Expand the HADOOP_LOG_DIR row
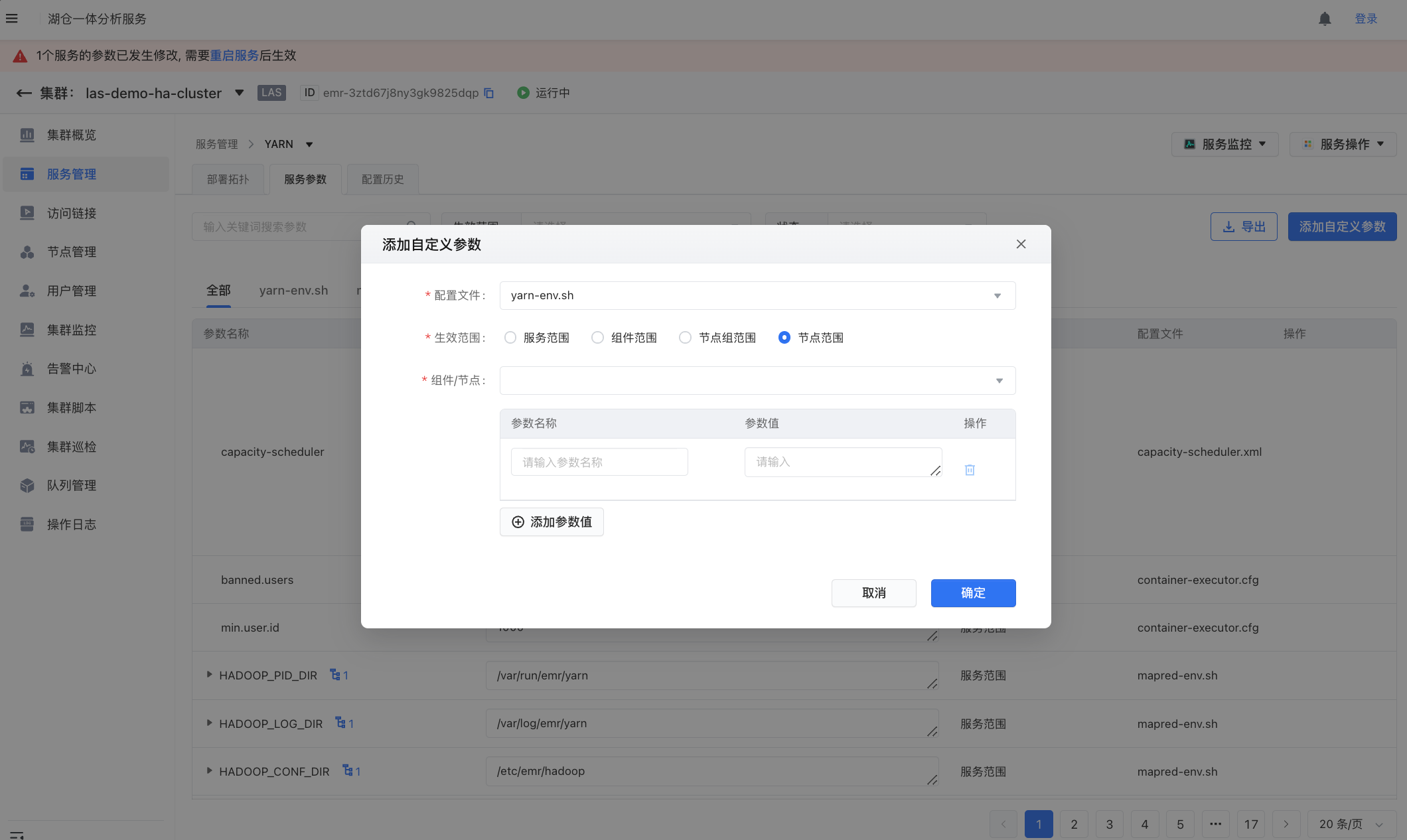This screenshot has width=1407, height=840. pyautogui.click(x=209, y=723)
